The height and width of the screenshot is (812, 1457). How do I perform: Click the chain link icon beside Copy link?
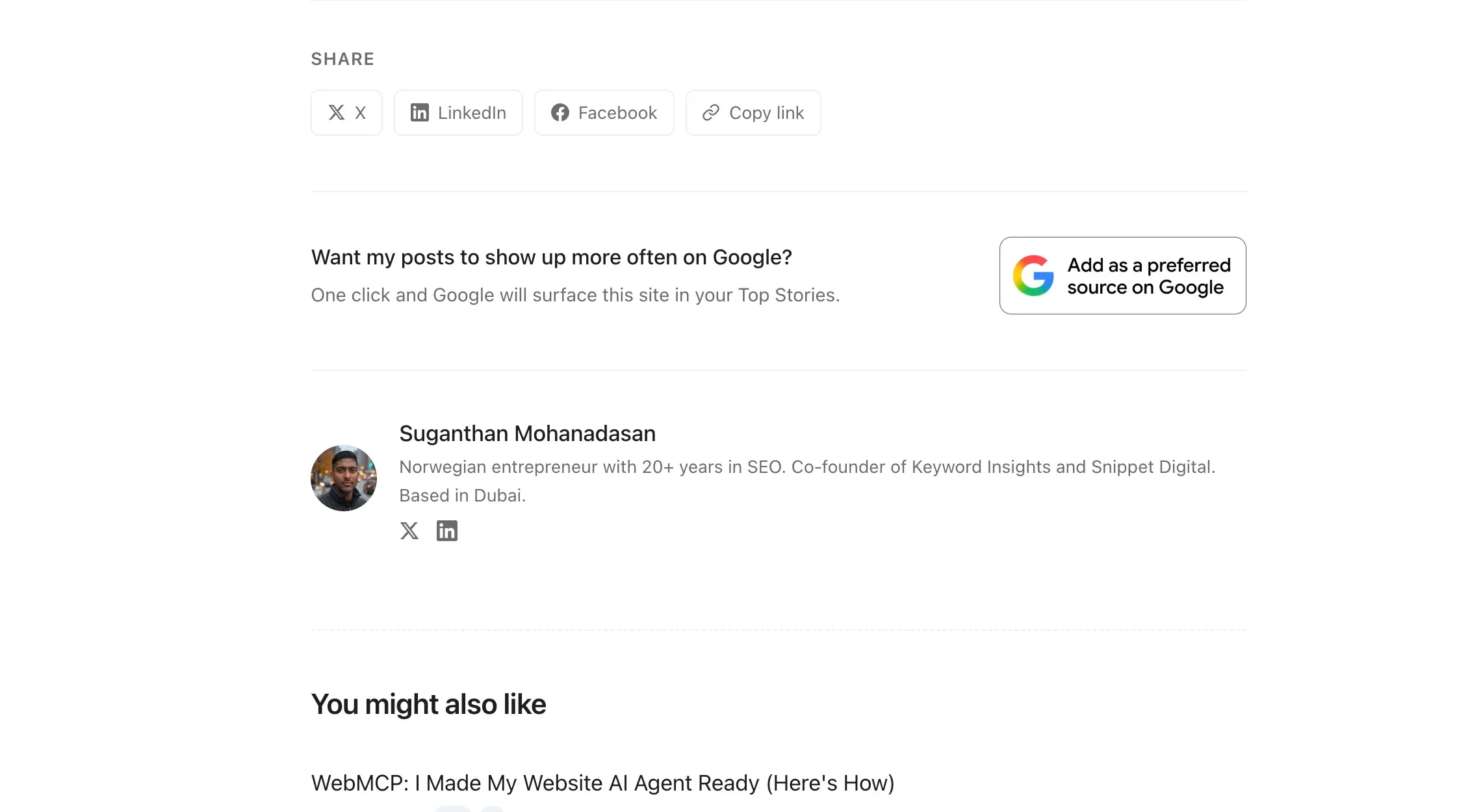click(x=710, y=112)
